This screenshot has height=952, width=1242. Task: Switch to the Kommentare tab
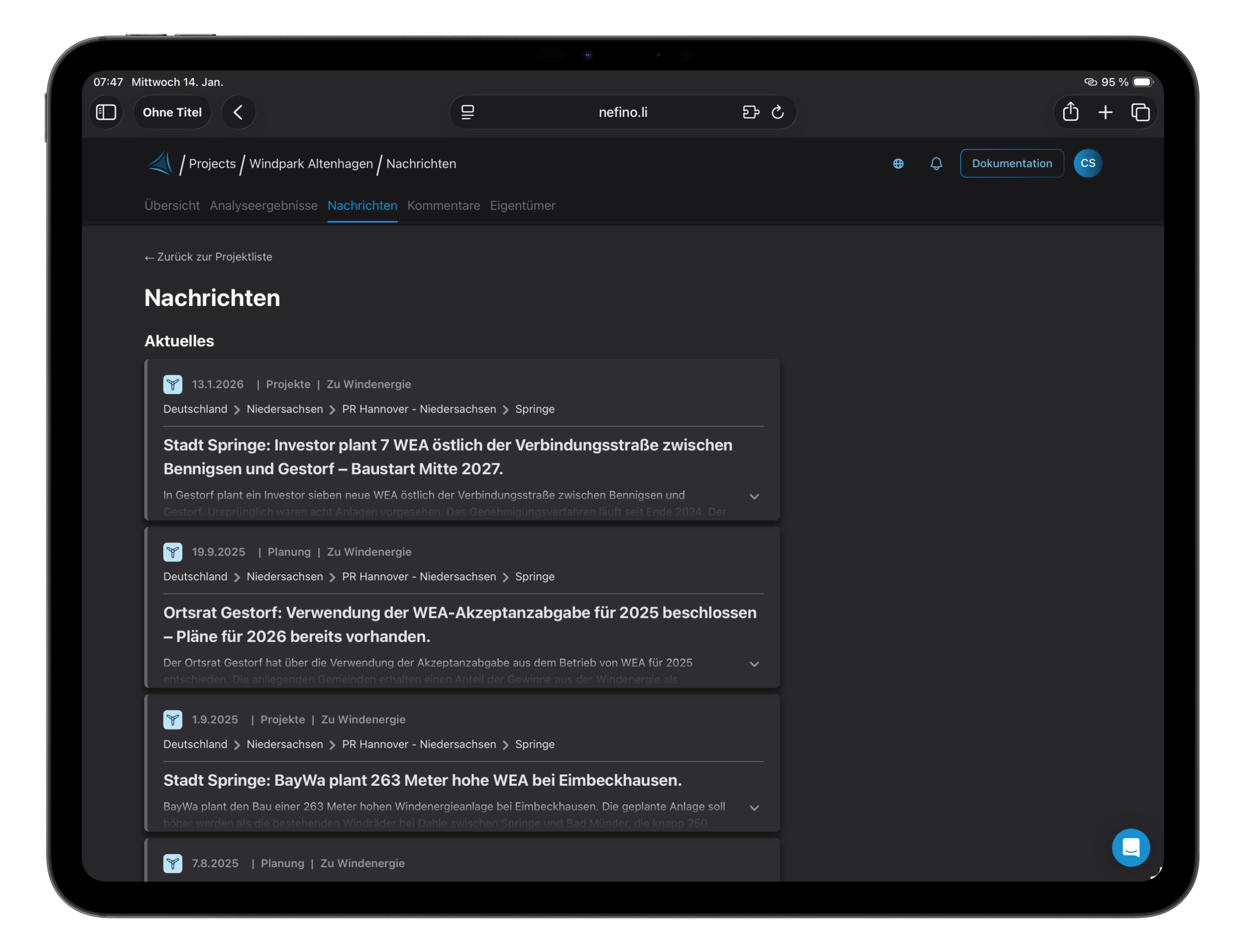443,206
